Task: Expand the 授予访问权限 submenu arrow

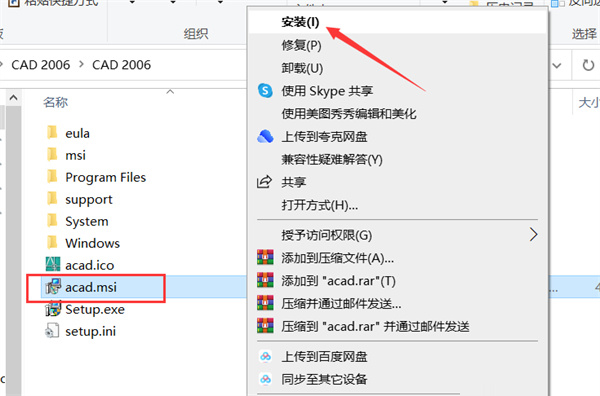Action: coord(533,235)
